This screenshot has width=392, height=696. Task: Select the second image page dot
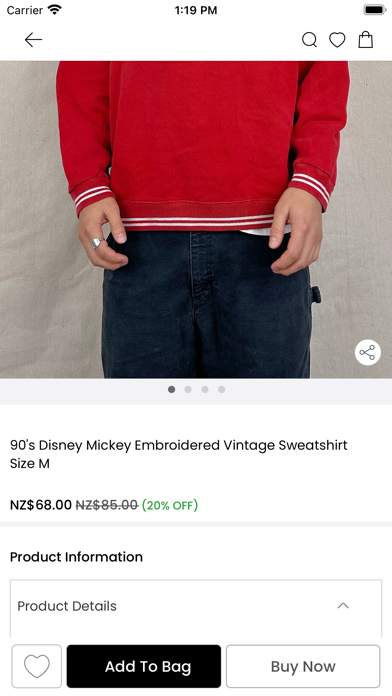click(188, 389)
